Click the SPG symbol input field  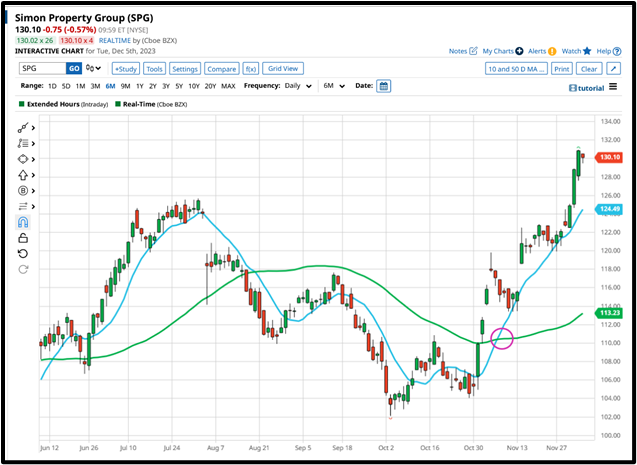[x=43, y=68]
